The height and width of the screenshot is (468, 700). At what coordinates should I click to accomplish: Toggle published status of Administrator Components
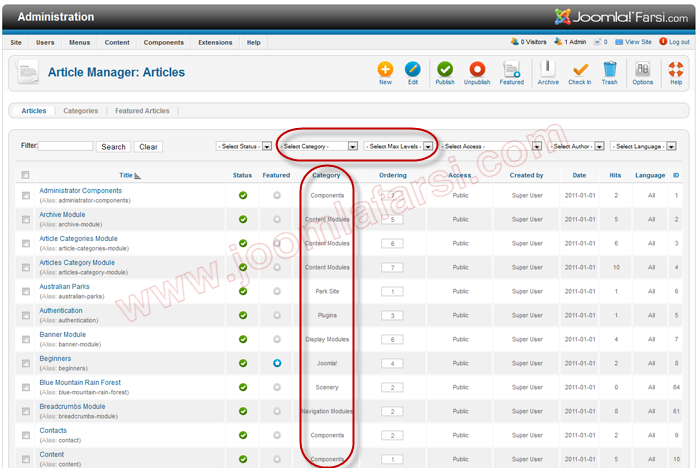click(243, 195)
